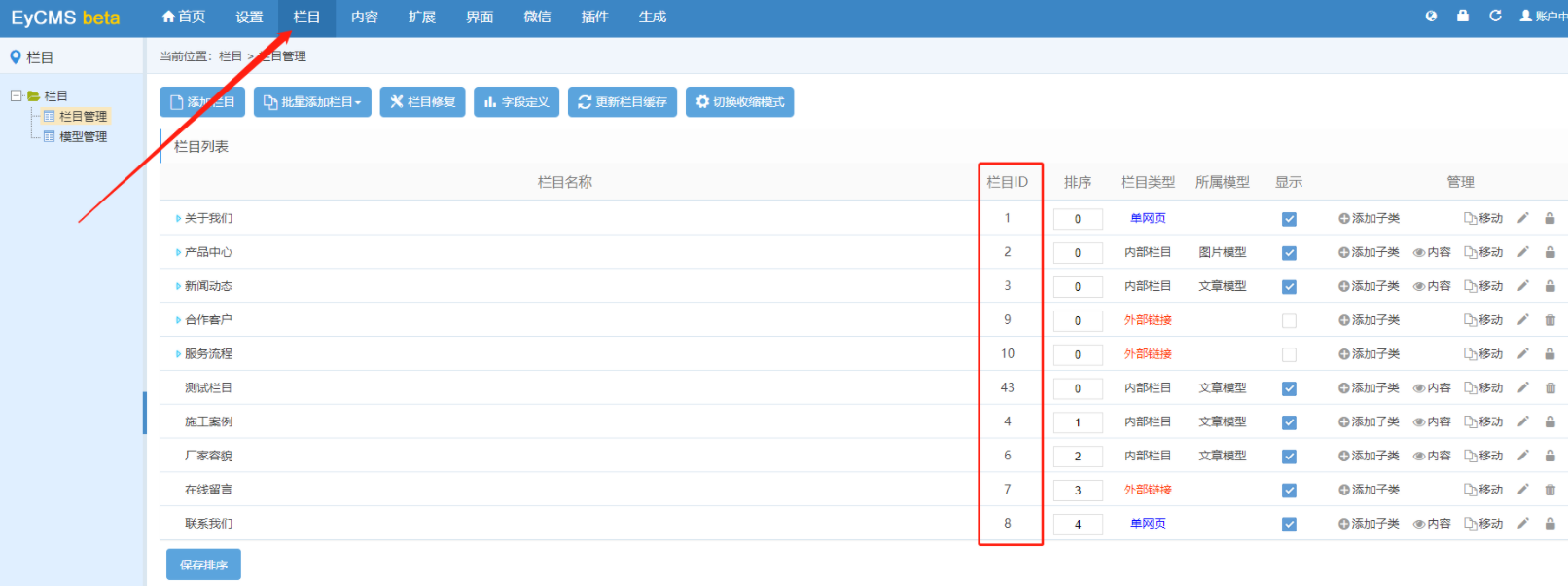This screenshot has height=586, width=1568.
Task: Click the lock icon in header bar
Action: tap(1462, 16)
